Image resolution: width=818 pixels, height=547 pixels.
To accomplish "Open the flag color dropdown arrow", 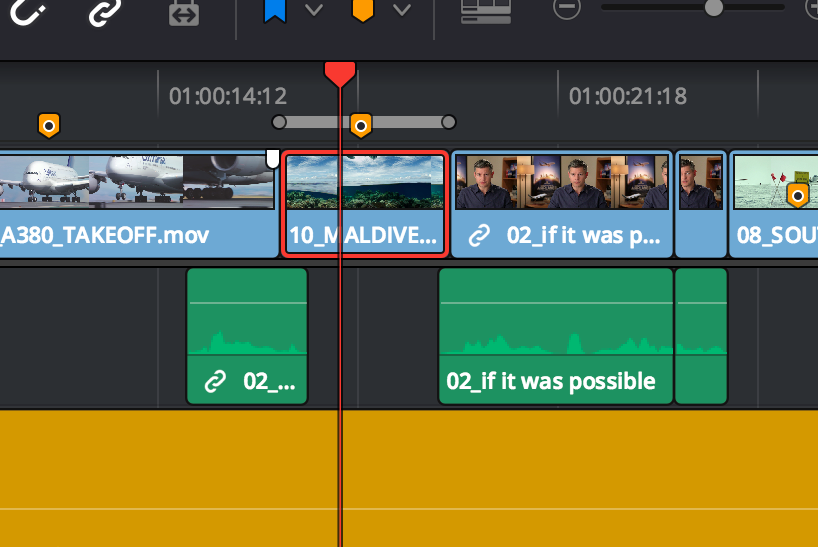I will click(314, 10).
